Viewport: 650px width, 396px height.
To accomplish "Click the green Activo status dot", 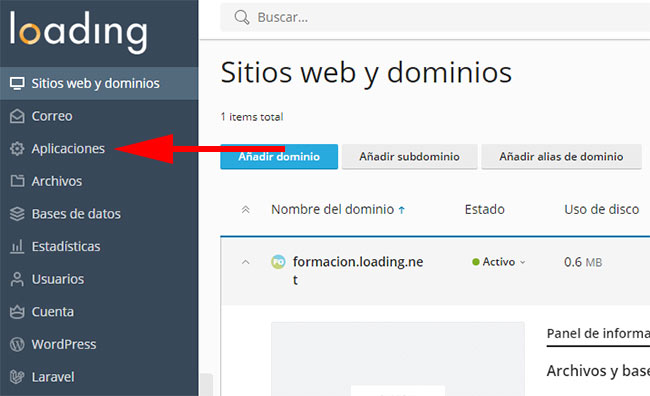I will pyautogui.click(x=476, y=262).
